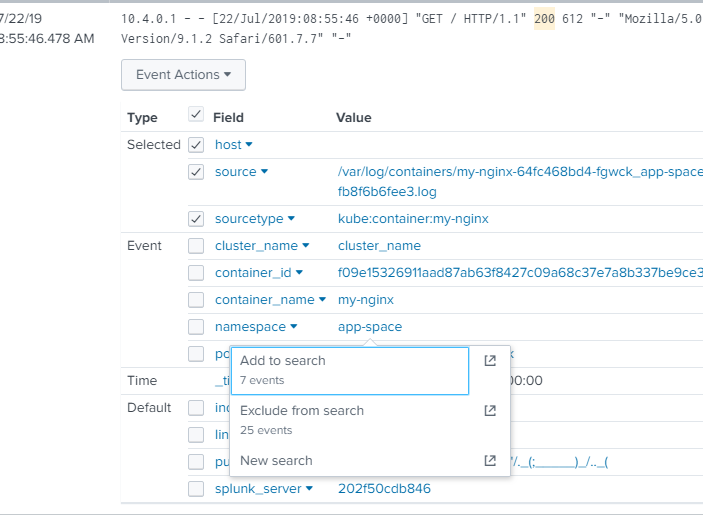This screenshot has height=515, width=703.
Task: Click the my-nginx container name value
Action: (x=366, y=300)
